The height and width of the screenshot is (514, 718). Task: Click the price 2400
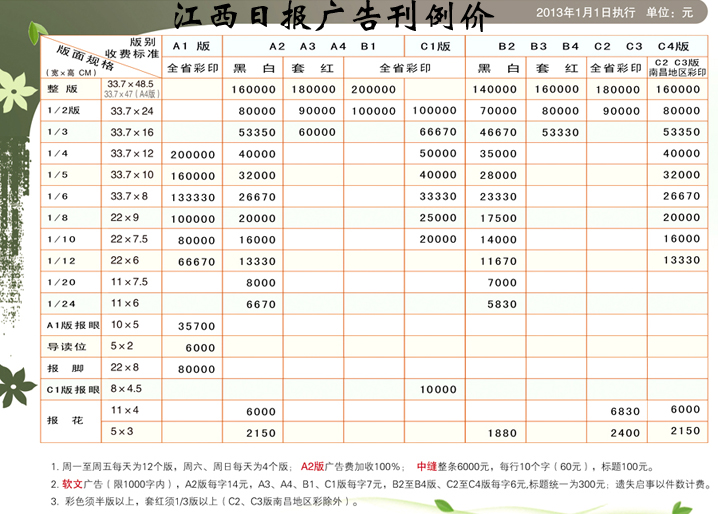(x=625, y=433)
